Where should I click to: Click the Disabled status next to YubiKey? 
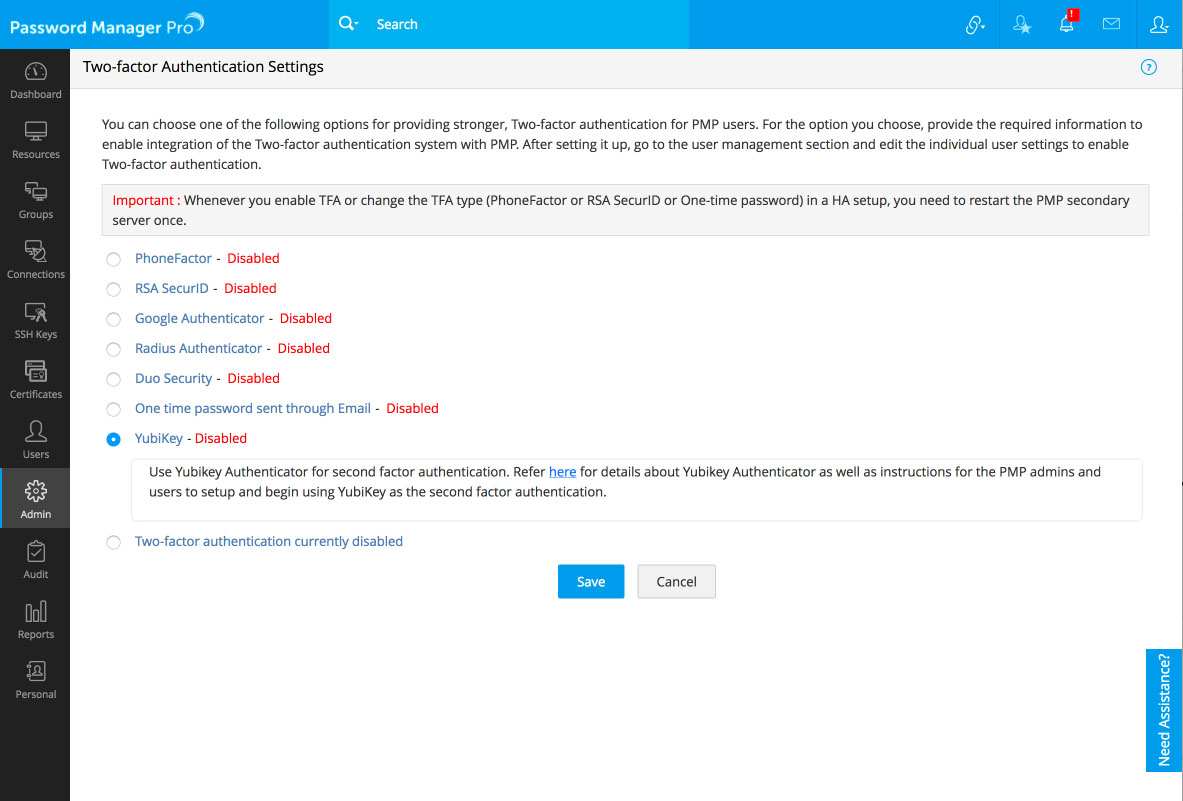(x=221, y=438)
